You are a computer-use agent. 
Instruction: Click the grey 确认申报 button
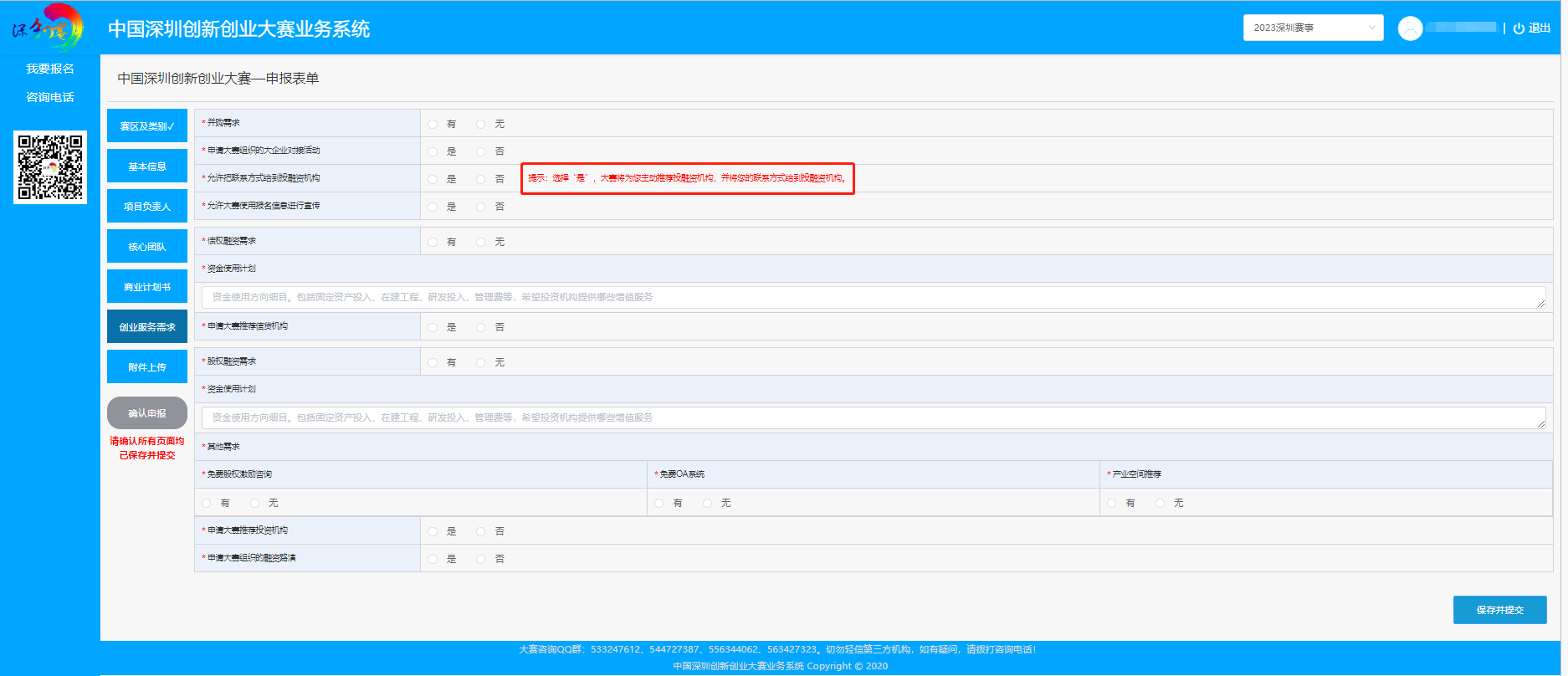click(x=147, y=413)
